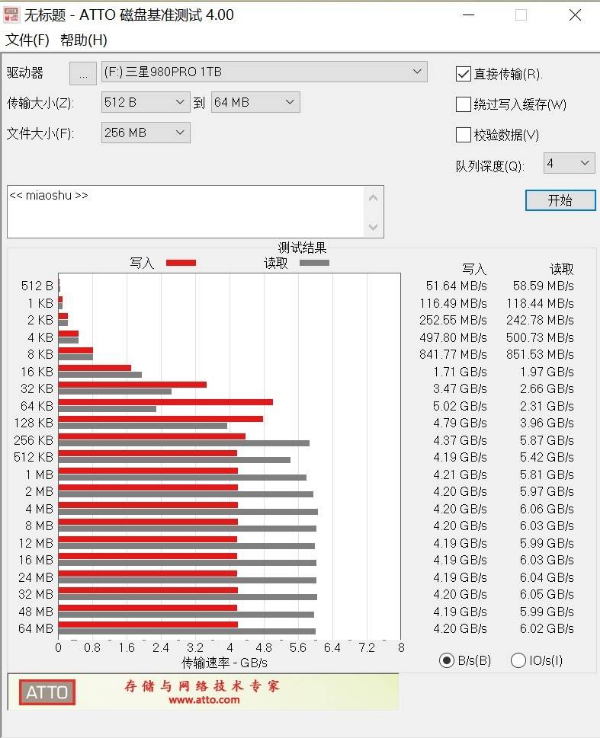Image resolution: width=600 pixels, height=738 pixels.
Task: Select the IO/s(I) radio button
Action: click(x=518, y=660)
